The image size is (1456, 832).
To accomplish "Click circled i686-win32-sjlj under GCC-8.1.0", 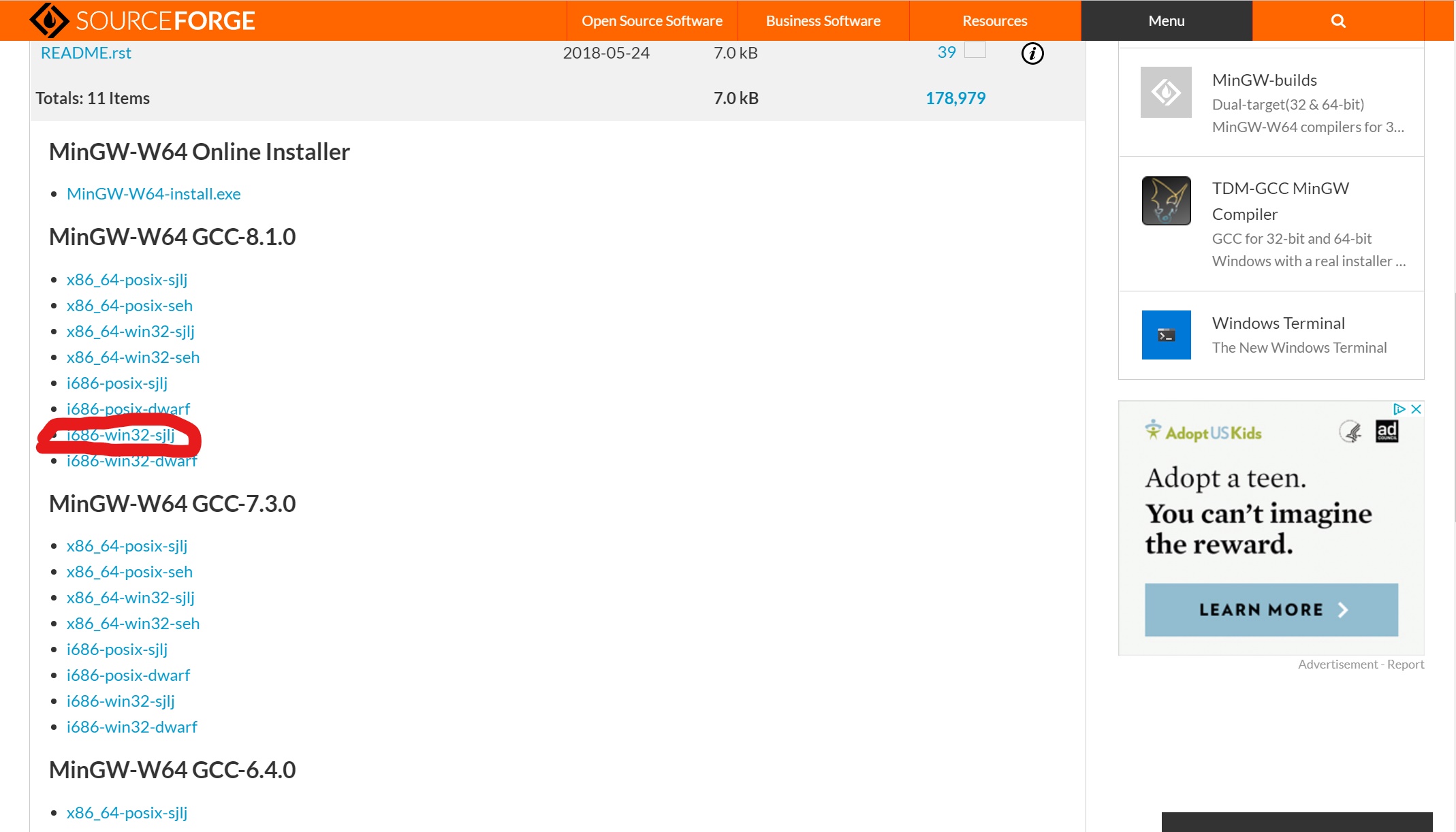I will pos(121,435).
